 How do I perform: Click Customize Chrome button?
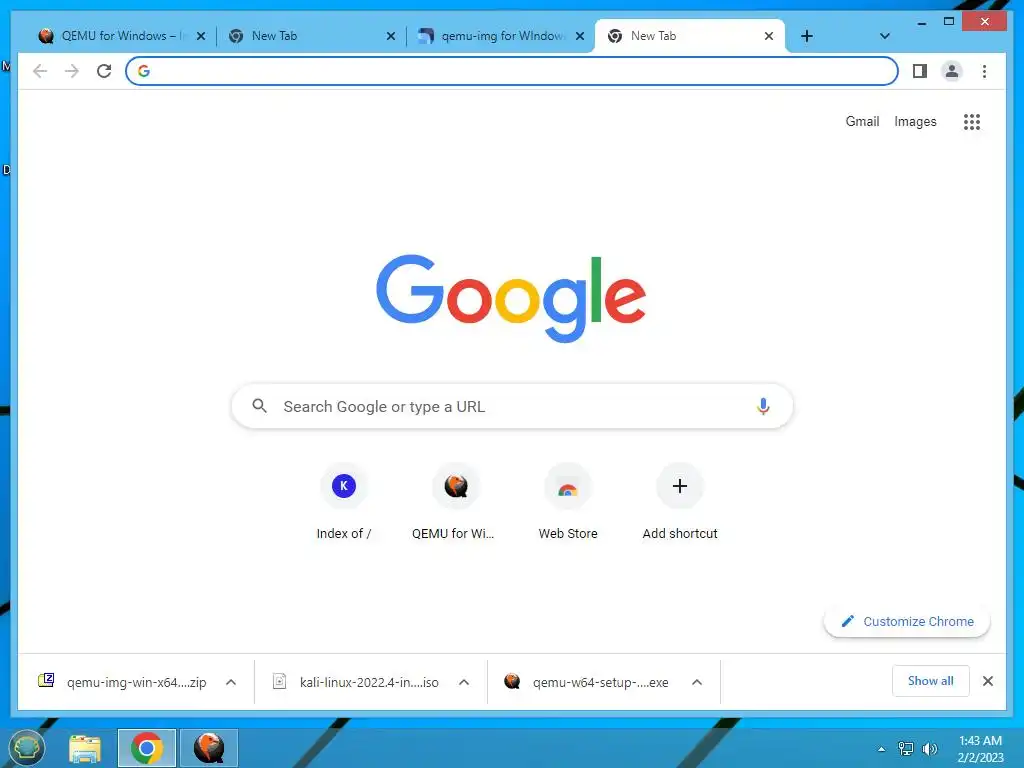tap(907, 621)
